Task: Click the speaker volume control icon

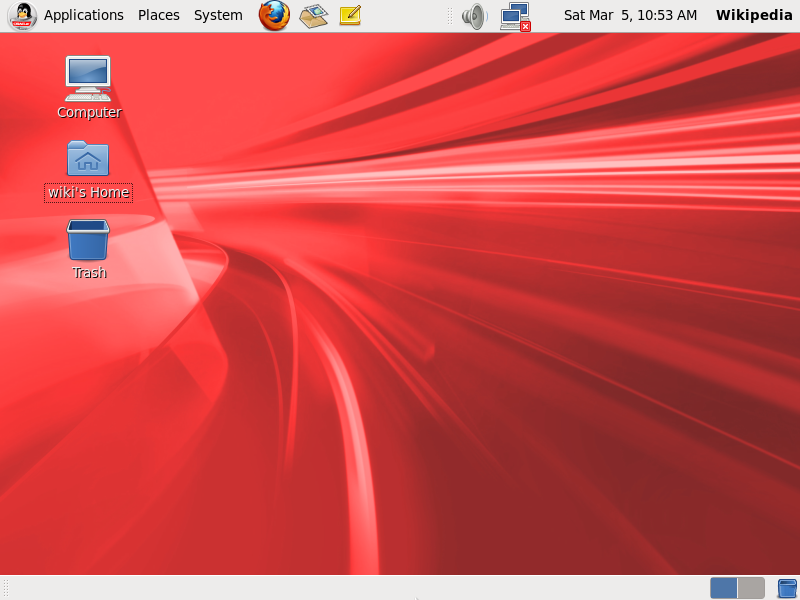Action: (474, 16)
